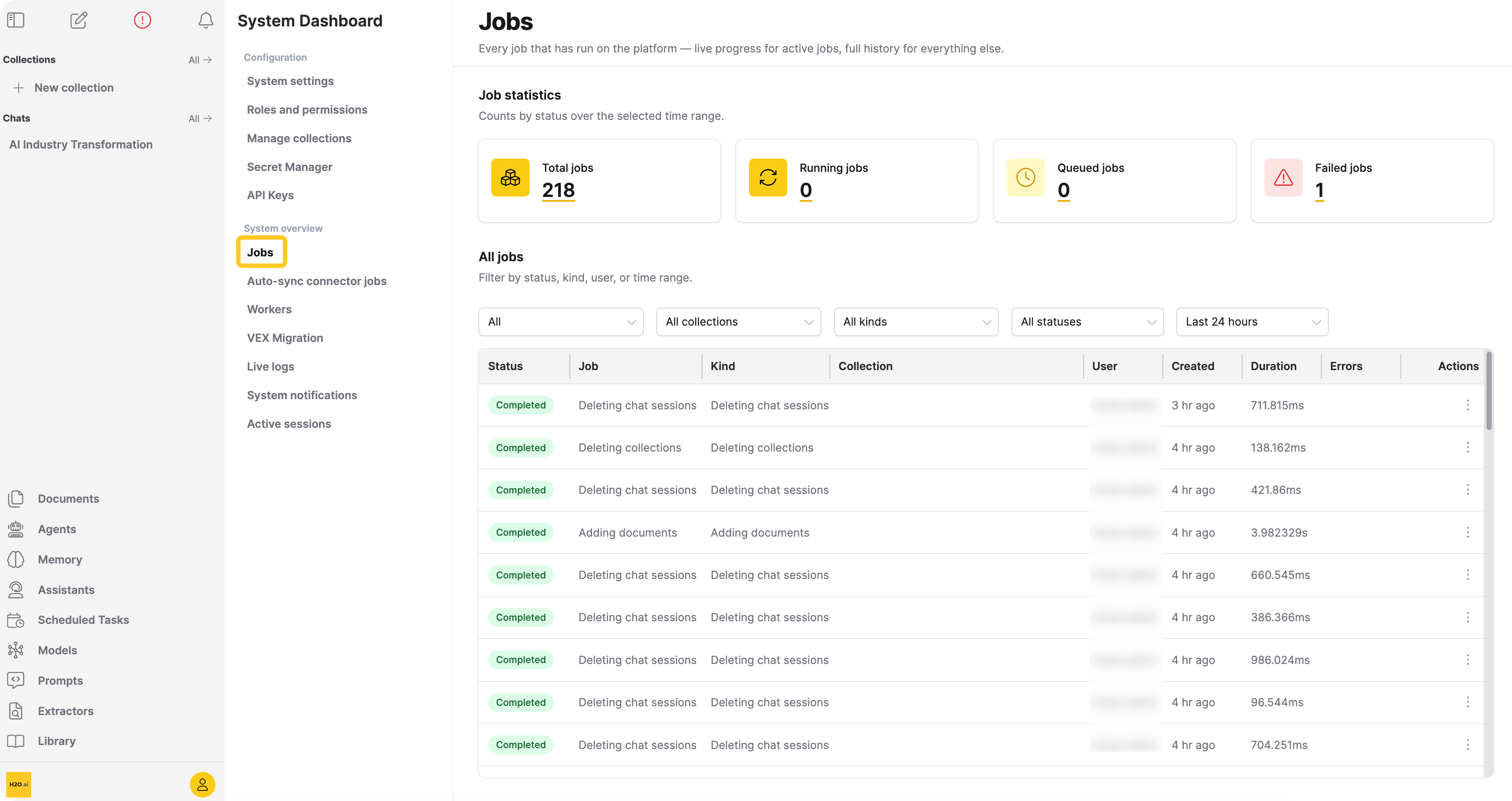Click the H2O.ai logo
1512x801 pixels.
(x=19, y=785)
